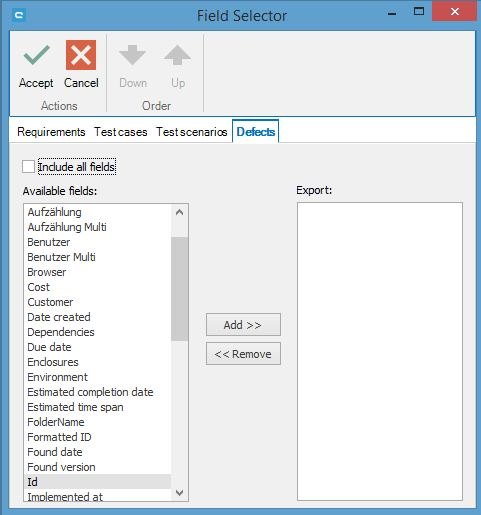Click the available fields scrollbar thumb
The image size is (481, 515).
pyautogui.click(x=179, y=289)
